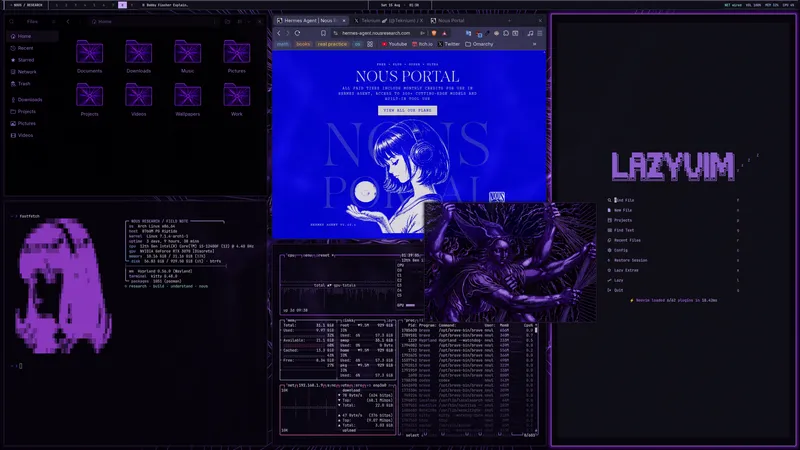Switch to the highlighted workspace in top bar

click(122, 5)
